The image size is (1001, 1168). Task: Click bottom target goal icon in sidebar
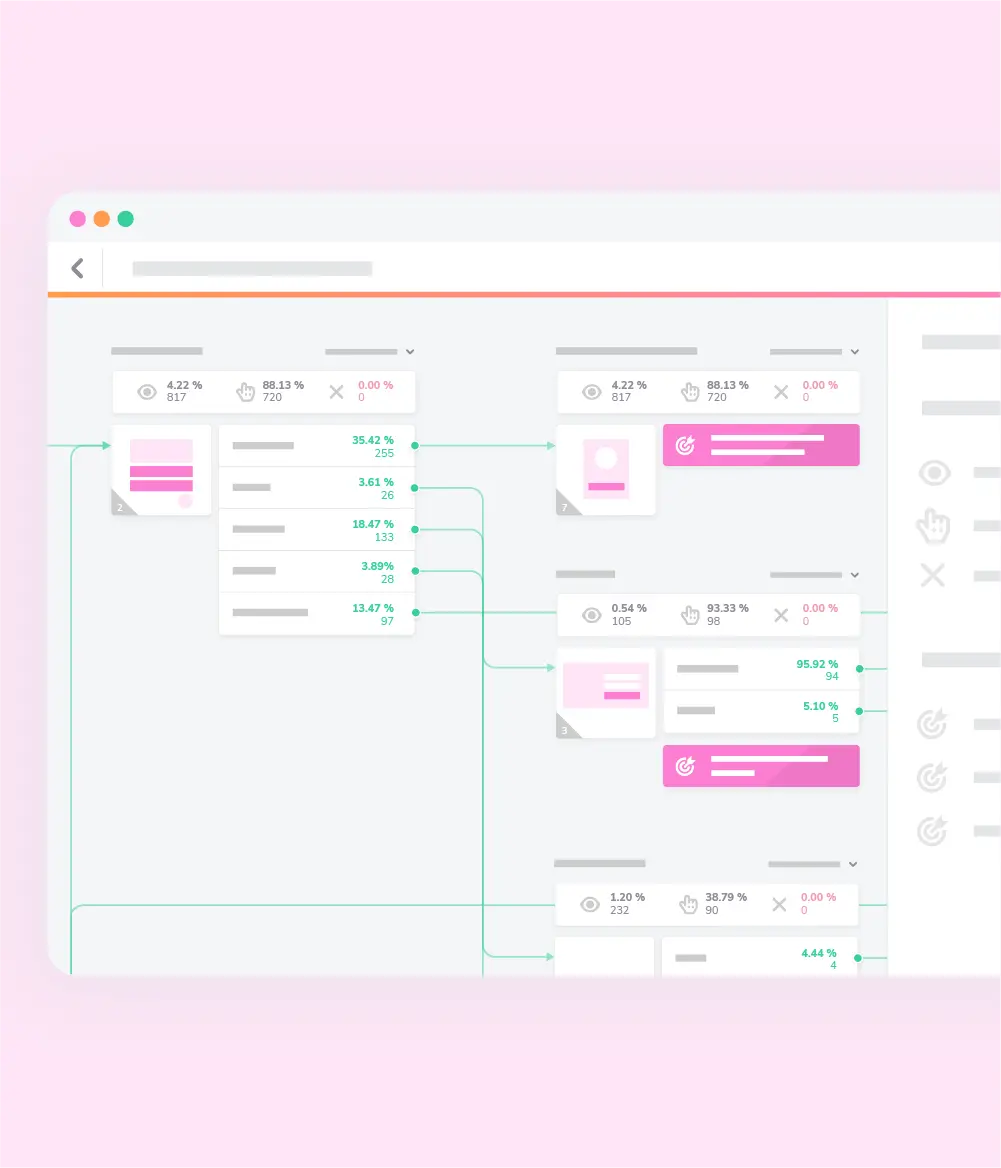point(932,830)
